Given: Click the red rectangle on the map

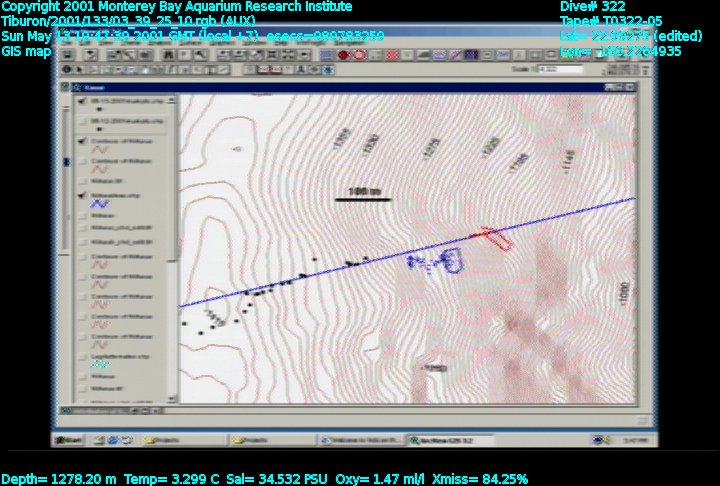Looking at the screenshot, I should click(495, 238).
